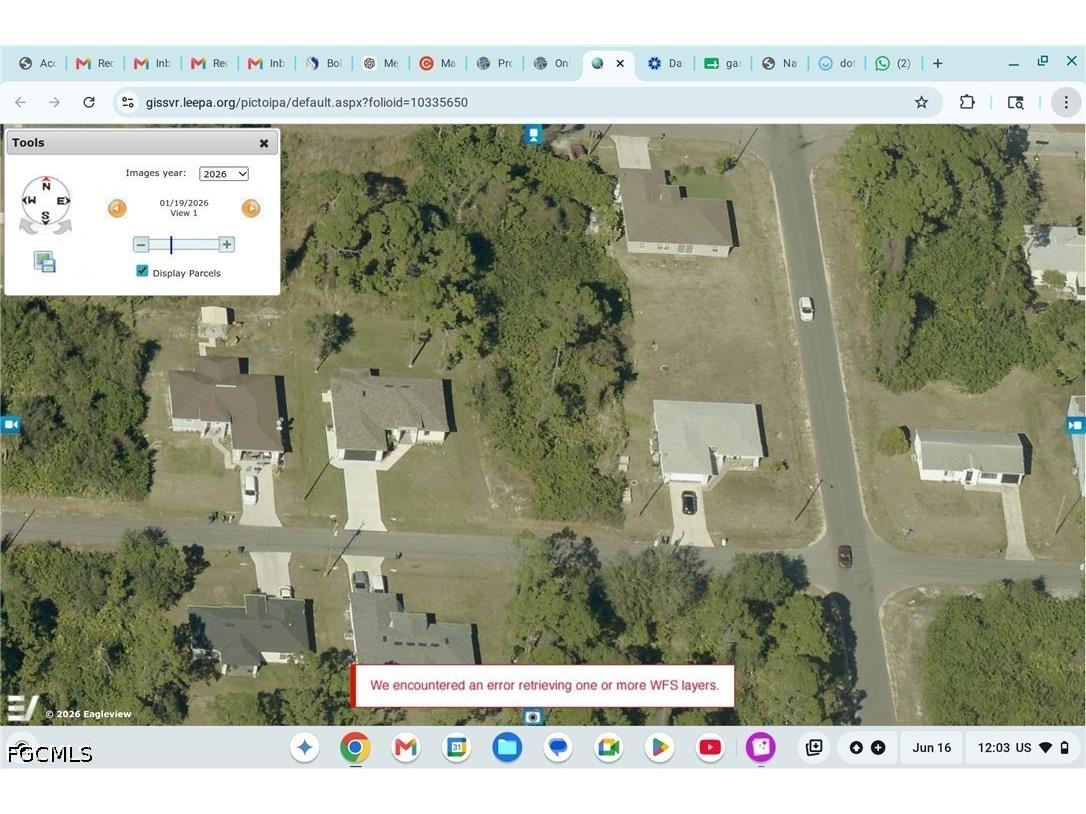Open Gmail from the shelf
The width and height of the screenshot is (1086, 814).
(x=406, y=747)
